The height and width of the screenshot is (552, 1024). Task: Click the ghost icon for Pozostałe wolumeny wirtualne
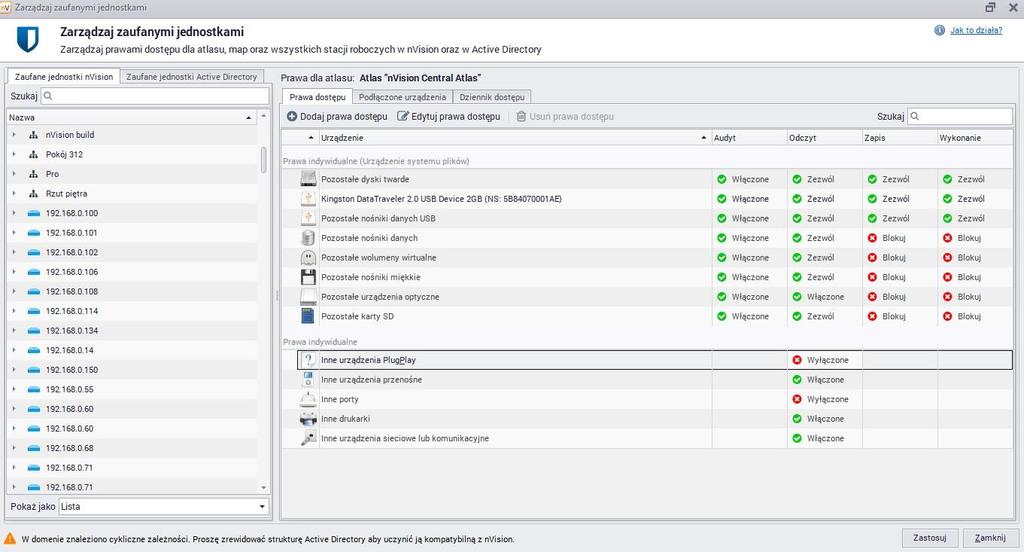coord(308,257)
